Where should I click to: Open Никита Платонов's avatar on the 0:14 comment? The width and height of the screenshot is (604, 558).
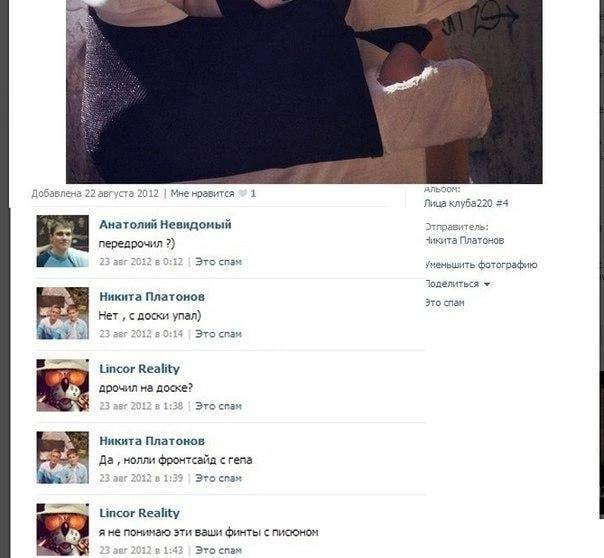pos(62,313)
